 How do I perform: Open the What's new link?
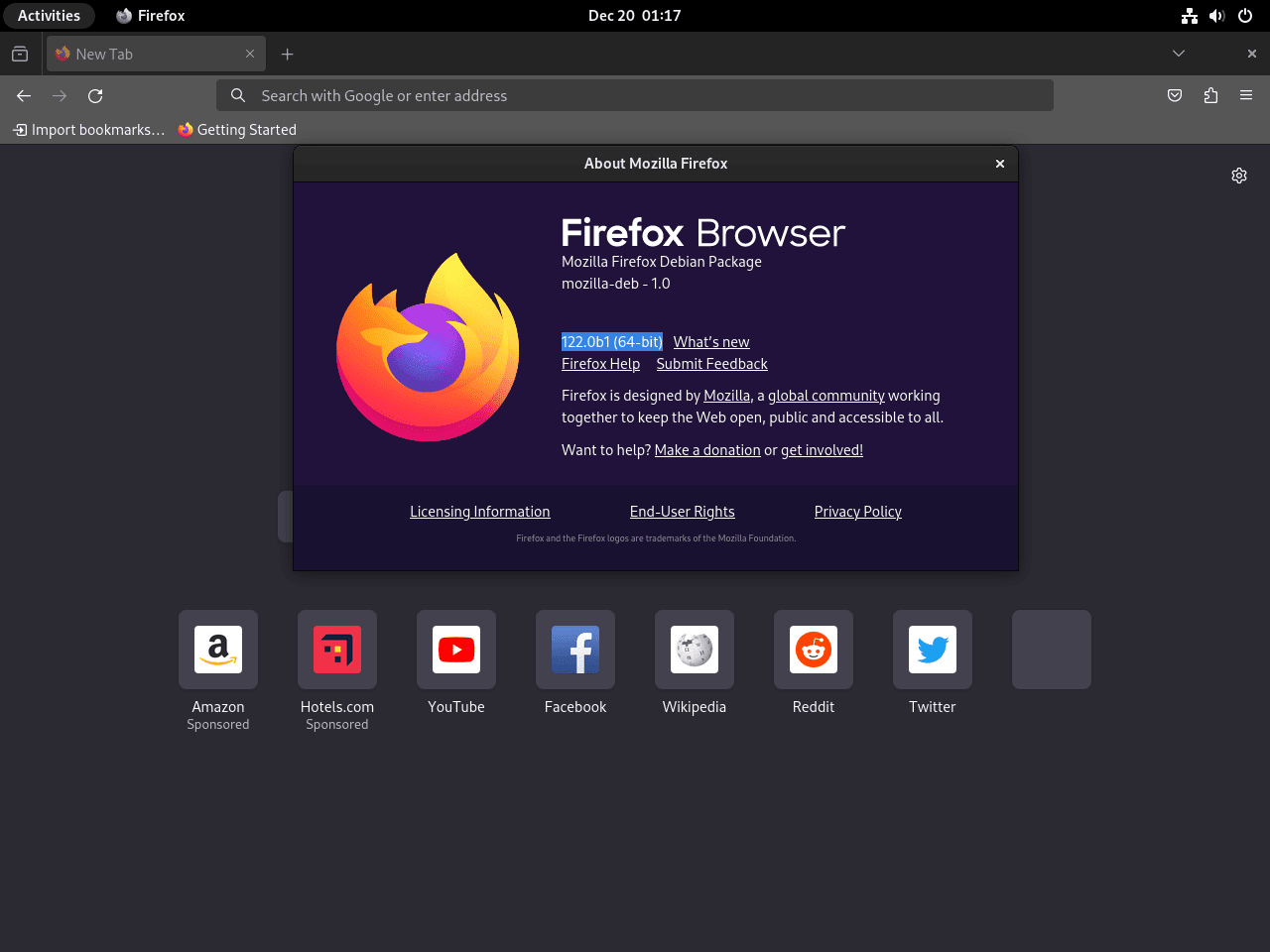(710, 341)
